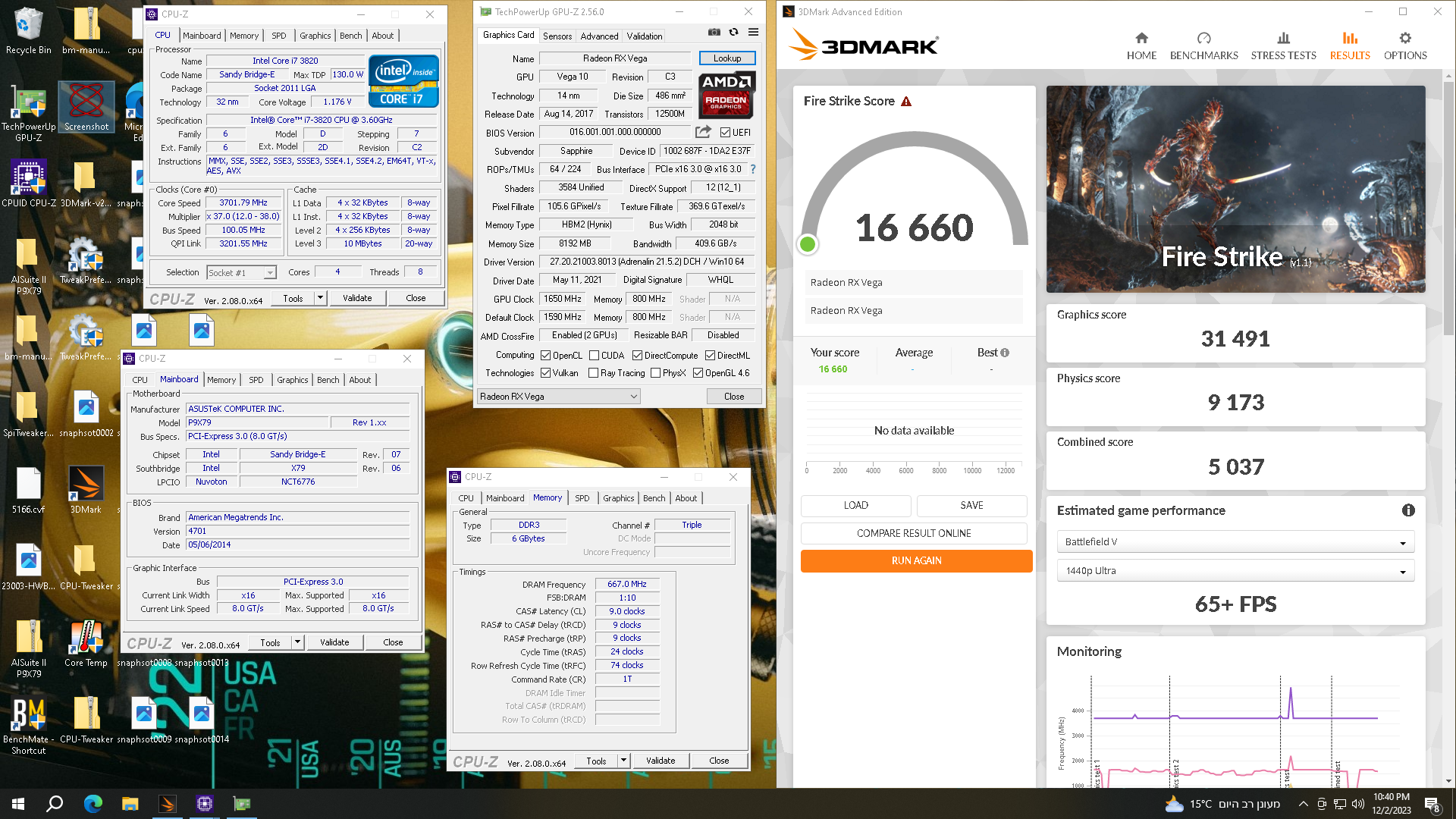This screenshot has height=819, width=1456.
Task: Toggle DirectCompute checkbox in GPU-Z
Action: pyautogui.click(x=637, y=356)
